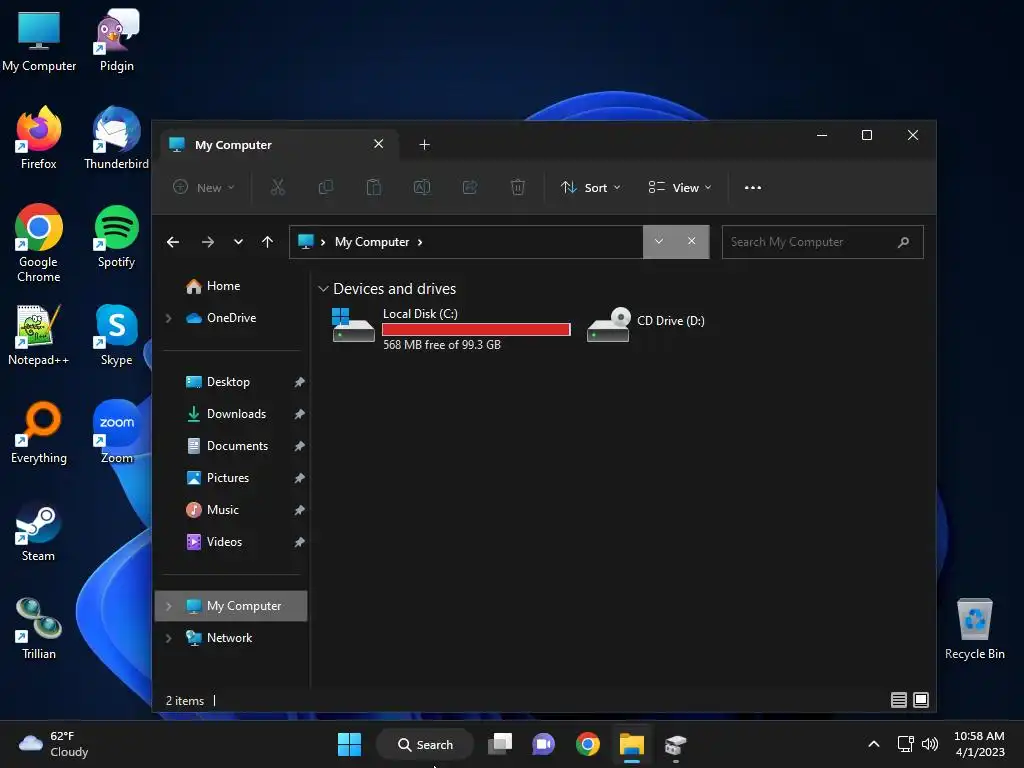Screen dimensions: 1024x768
Task: Click the Delete trash icon in toolbar
Action: point(517,187)
